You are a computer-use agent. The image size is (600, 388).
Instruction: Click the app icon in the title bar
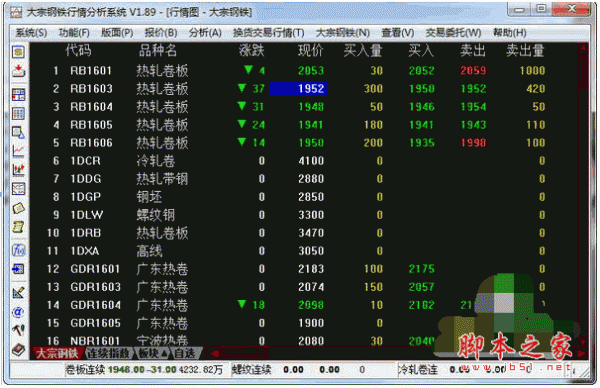[x=16, y=12]
